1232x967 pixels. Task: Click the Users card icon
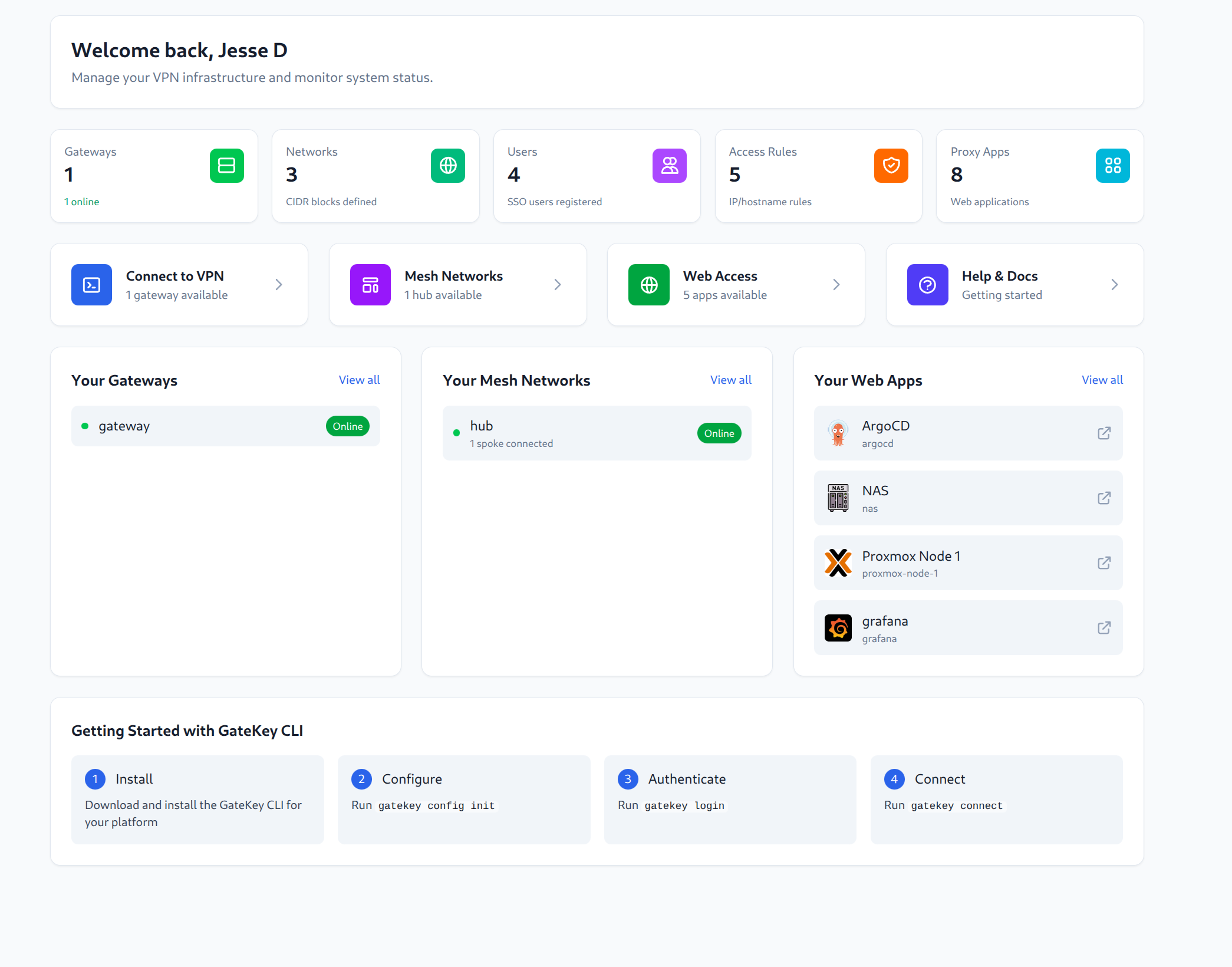coord(670,166)
